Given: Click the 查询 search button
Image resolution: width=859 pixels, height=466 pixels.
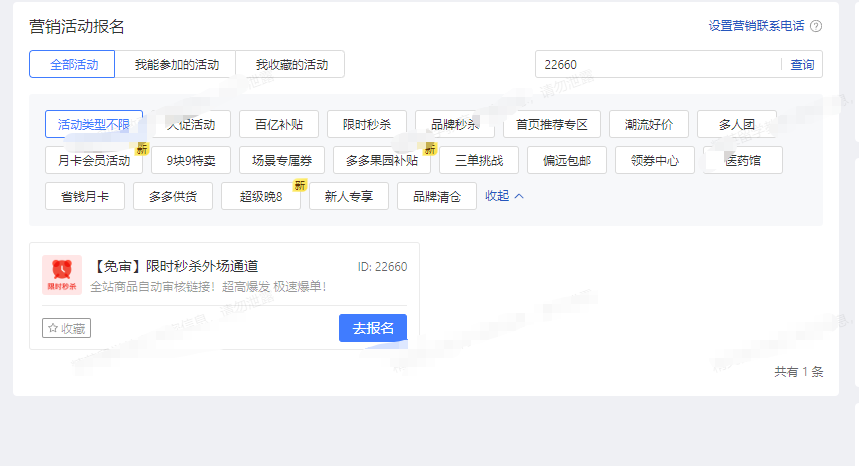Looking at the screenshot, I should [802, 65].
